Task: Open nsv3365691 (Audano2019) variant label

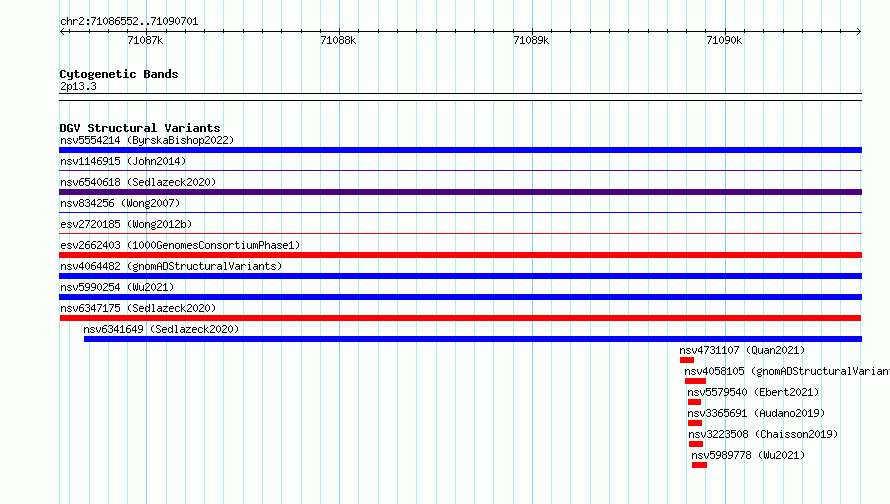Action: tap(756, 413)
